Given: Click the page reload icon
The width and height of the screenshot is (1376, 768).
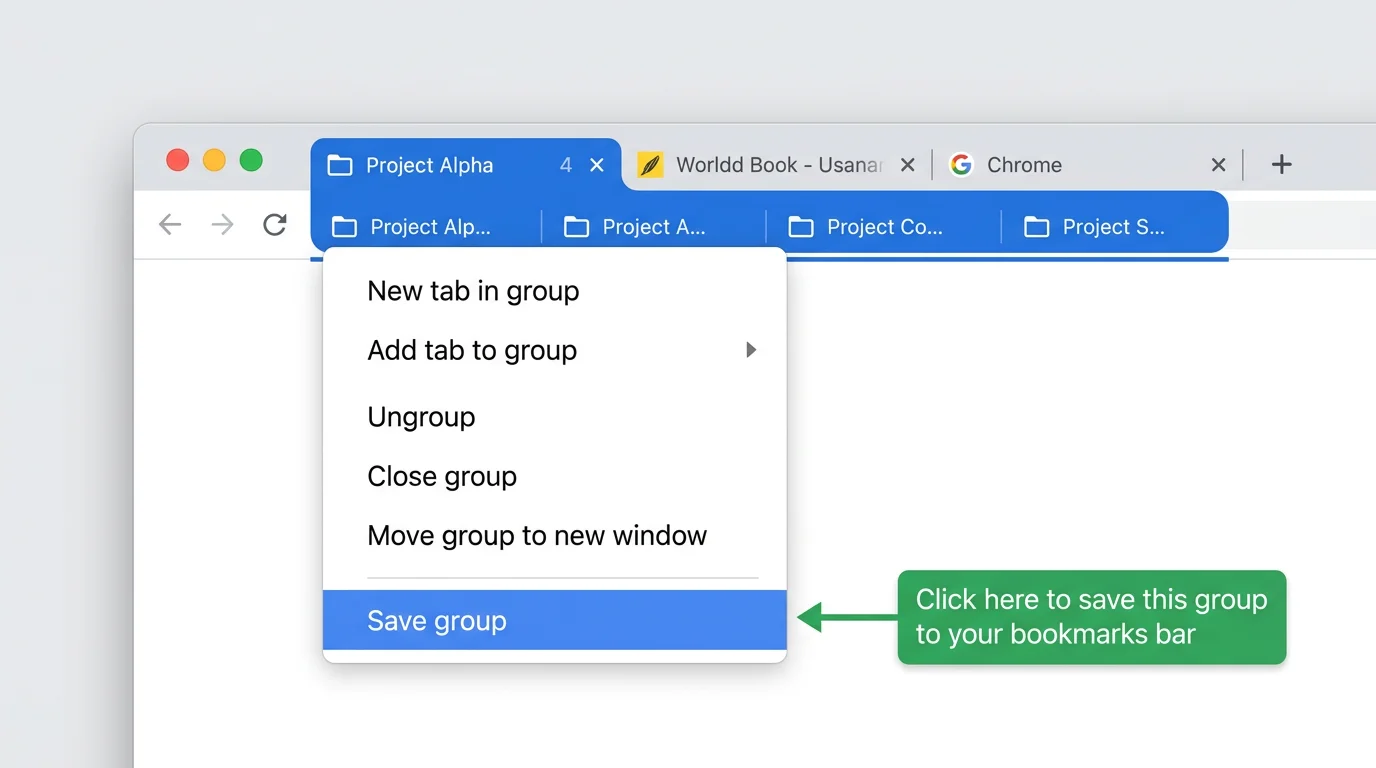Looking at the screenshot, I should (x=274, y=224).
